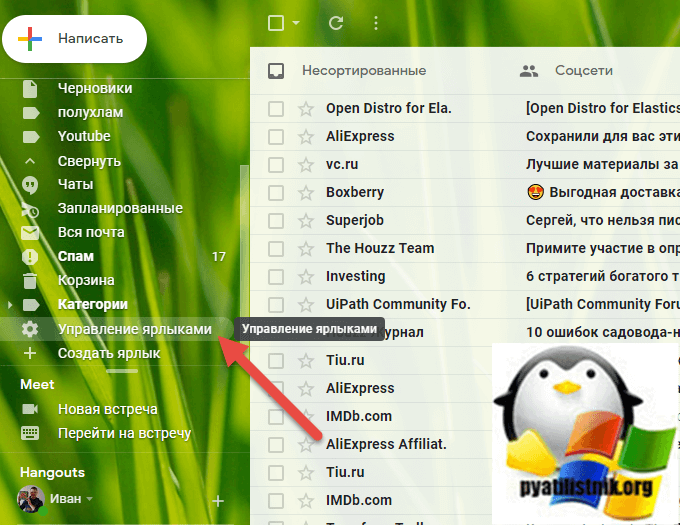680x525 pixels.
Task: Collapse the list with Свернуть
Action: coord(89,161)
